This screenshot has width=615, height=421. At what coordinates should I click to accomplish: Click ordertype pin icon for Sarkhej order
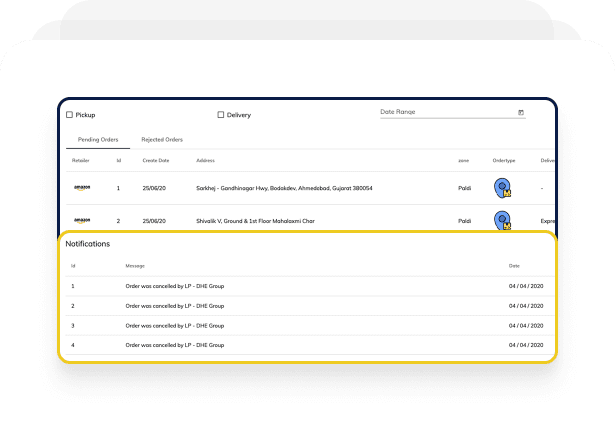point(502,188)
